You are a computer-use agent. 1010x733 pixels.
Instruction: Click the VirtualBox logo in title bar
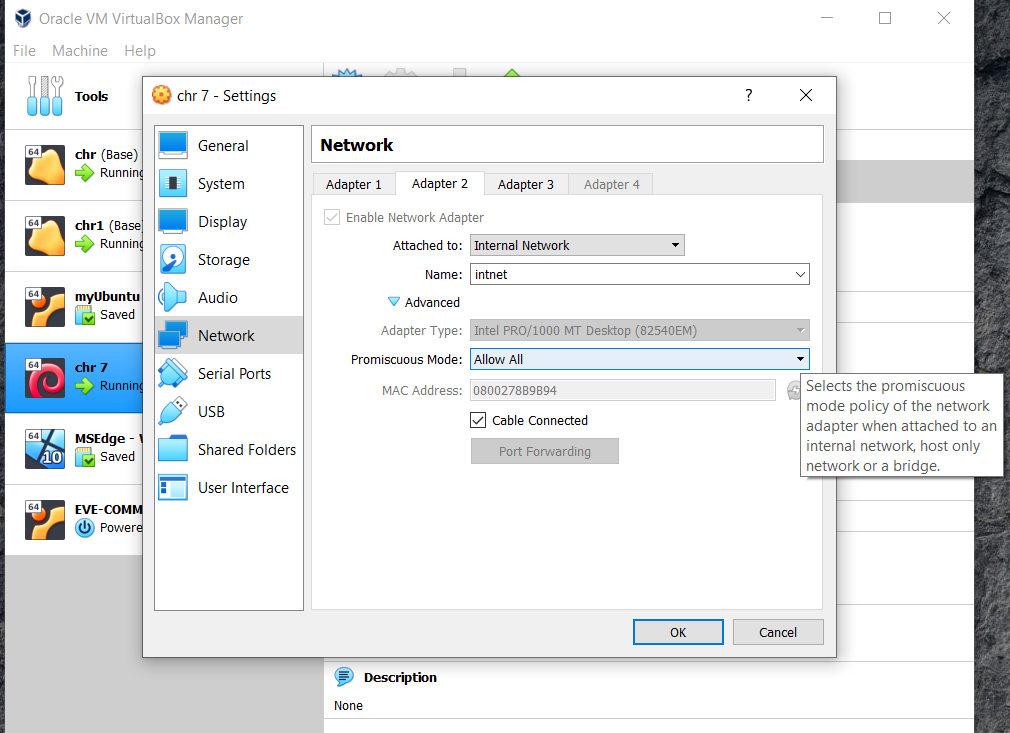23,18
